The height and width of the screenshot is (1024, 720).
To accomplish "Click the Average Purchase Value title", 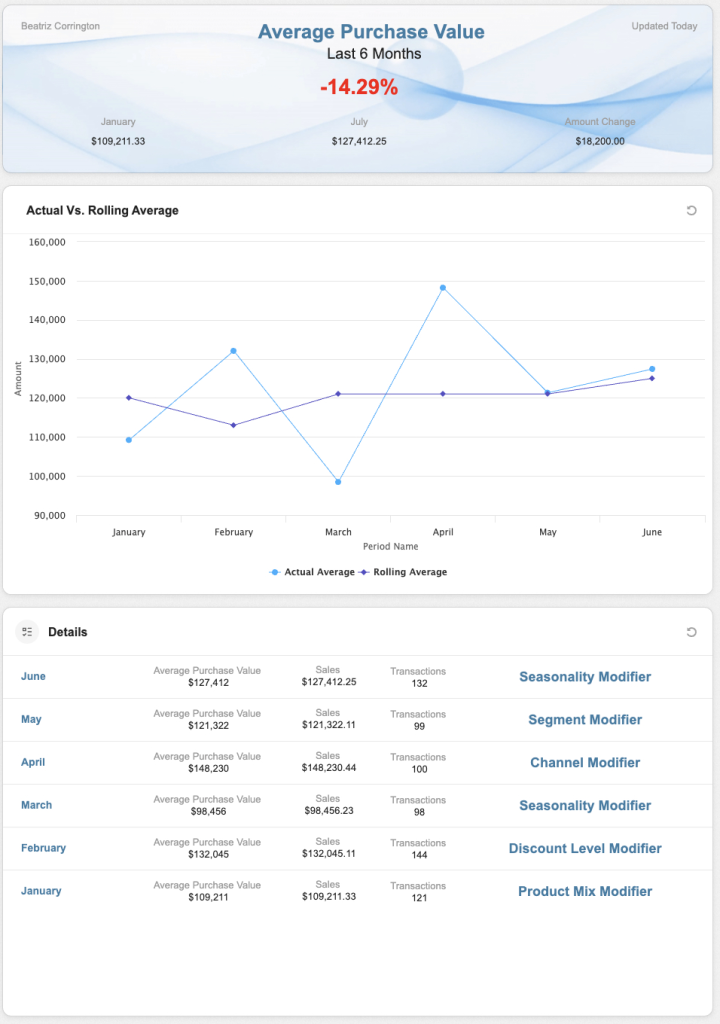I will point(371,32).
